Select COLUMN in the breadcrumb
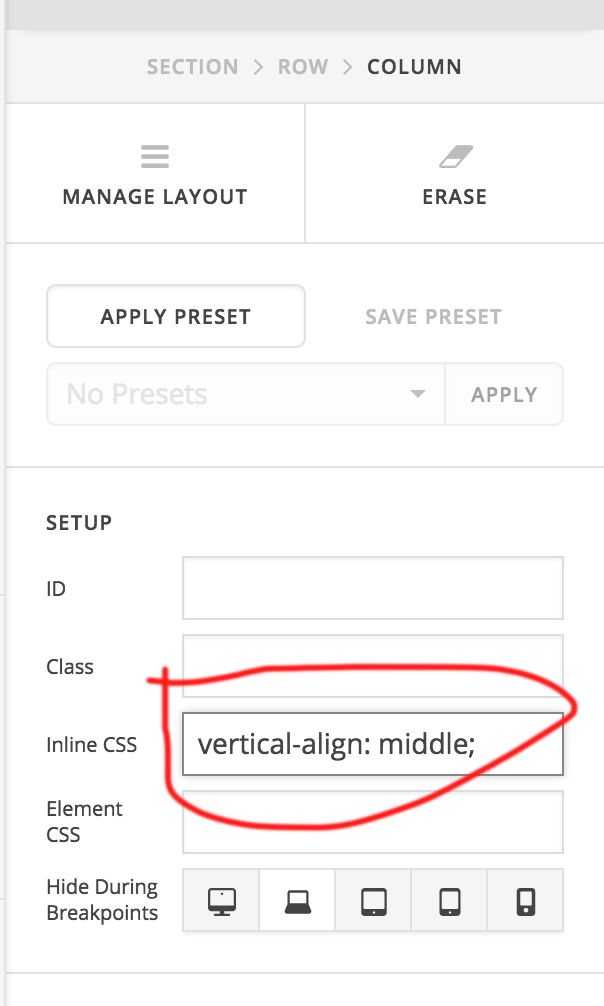 414,67
